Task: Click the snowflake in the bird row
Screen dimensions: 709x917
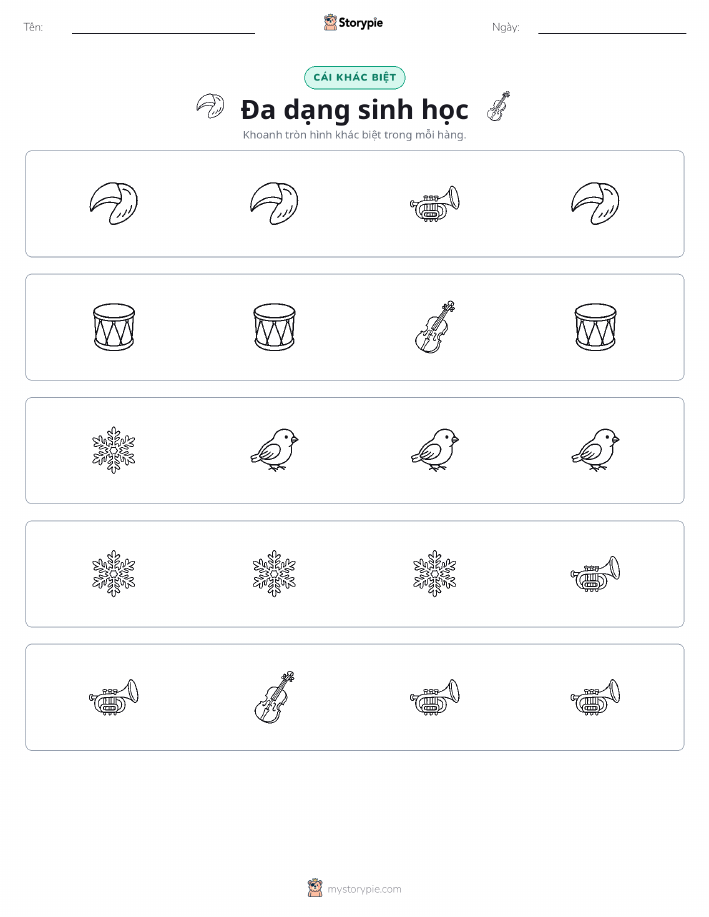Action: [x=113, y=450]
